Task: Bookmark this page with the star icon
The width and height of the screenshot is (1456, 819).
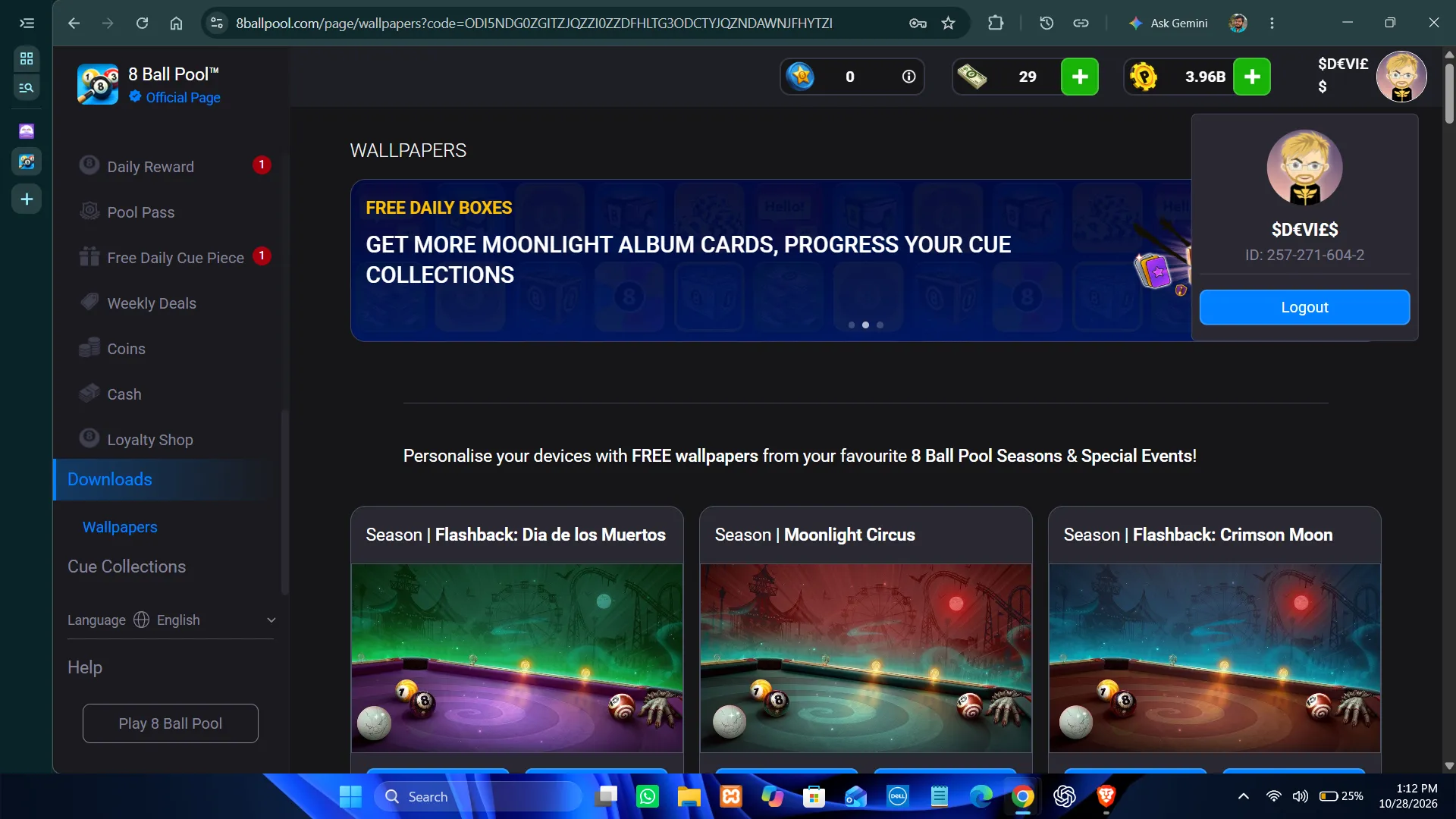Action: [948, 23]
